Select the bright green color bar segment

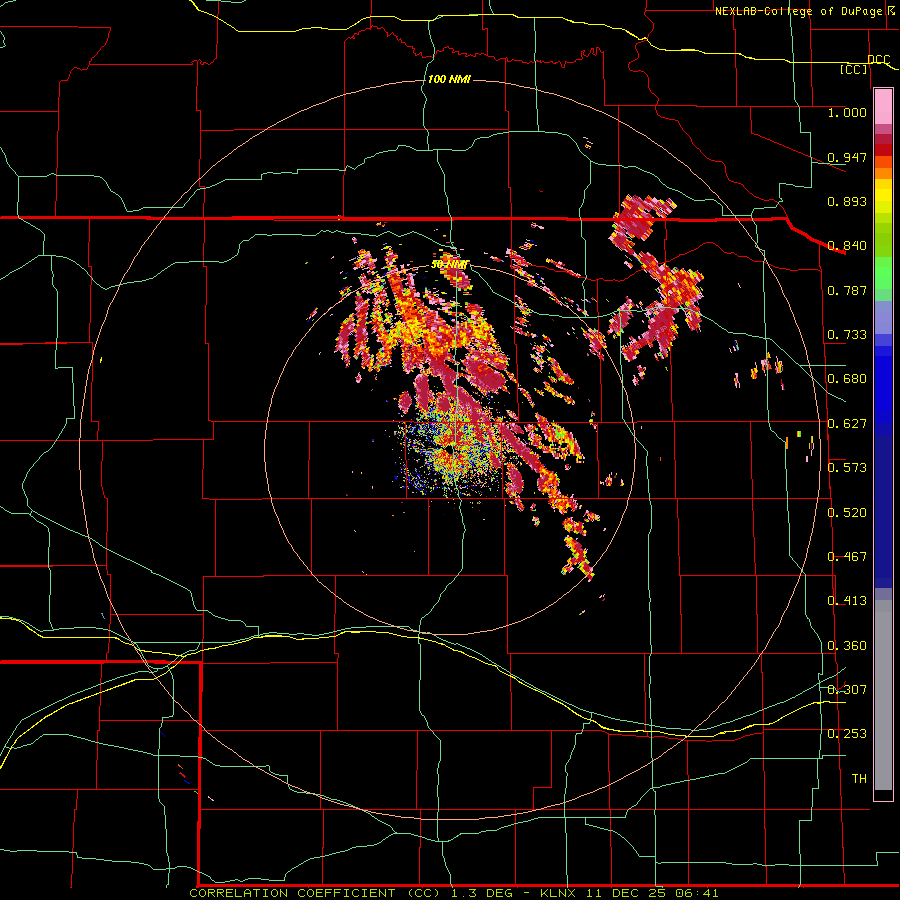[x=883, y=273]
